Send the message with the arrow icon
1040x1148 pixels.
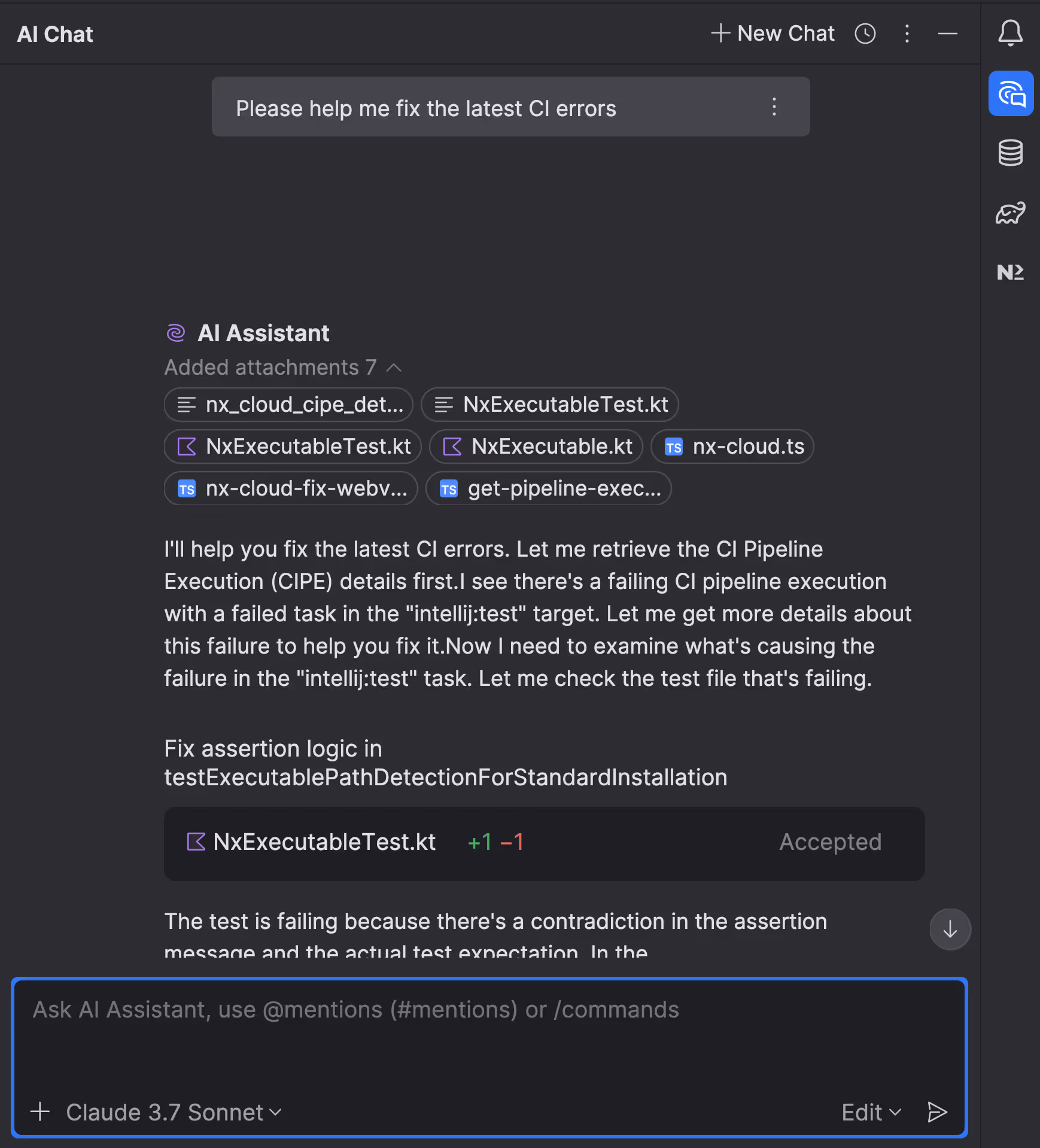[937, 1112]
